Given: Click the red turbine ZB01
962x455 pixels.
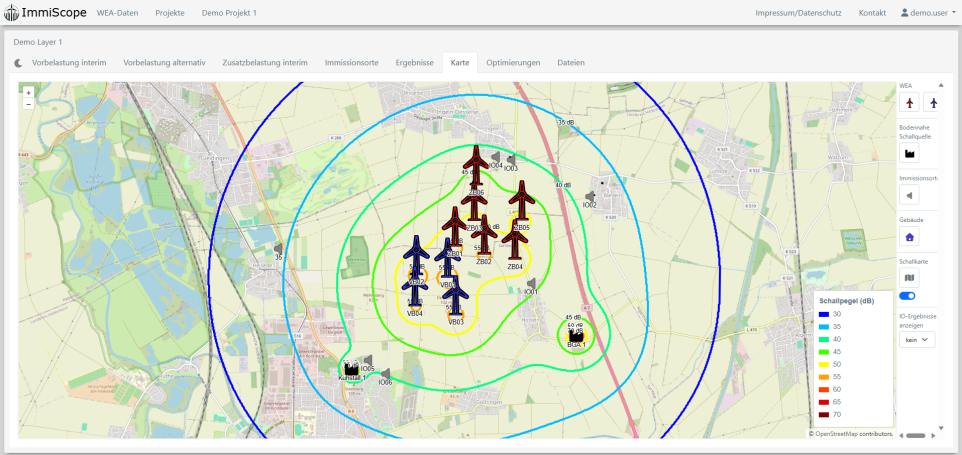Looking at the screenshot, I should tap(455, 227).
